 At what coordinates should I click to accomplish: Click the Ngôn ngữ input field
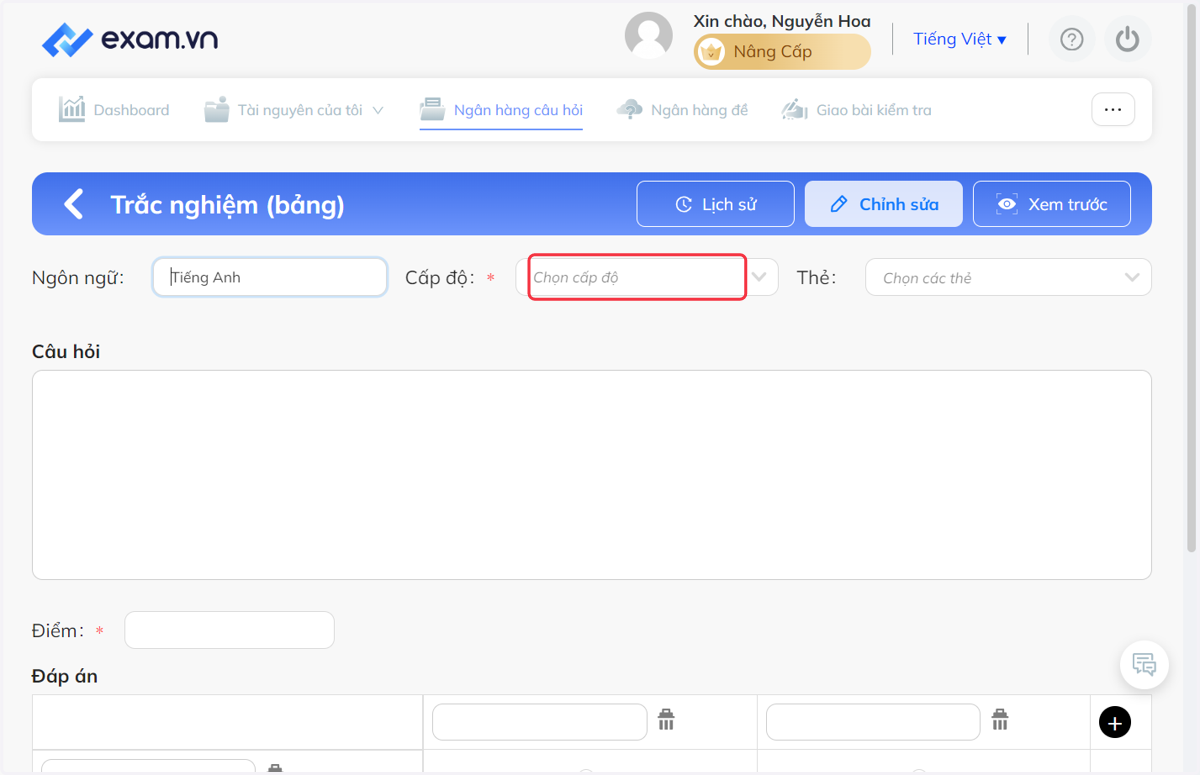(270, 277)
